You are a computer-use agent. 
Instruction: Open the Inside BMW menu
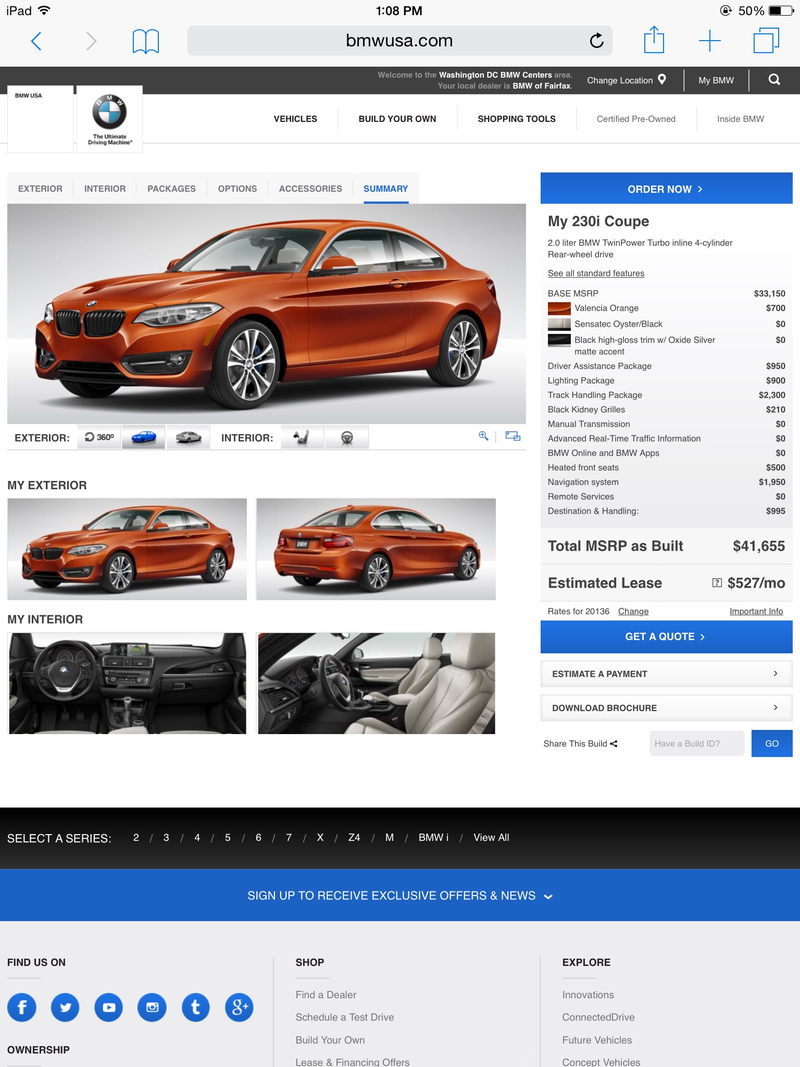[740, 118]
